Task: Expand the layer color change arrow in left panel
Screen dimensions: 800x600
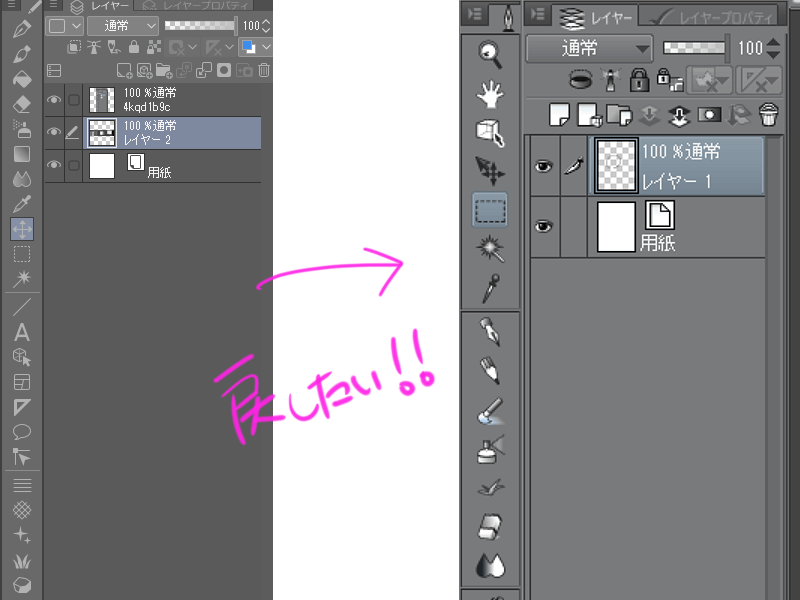Action: coord(266,47)
